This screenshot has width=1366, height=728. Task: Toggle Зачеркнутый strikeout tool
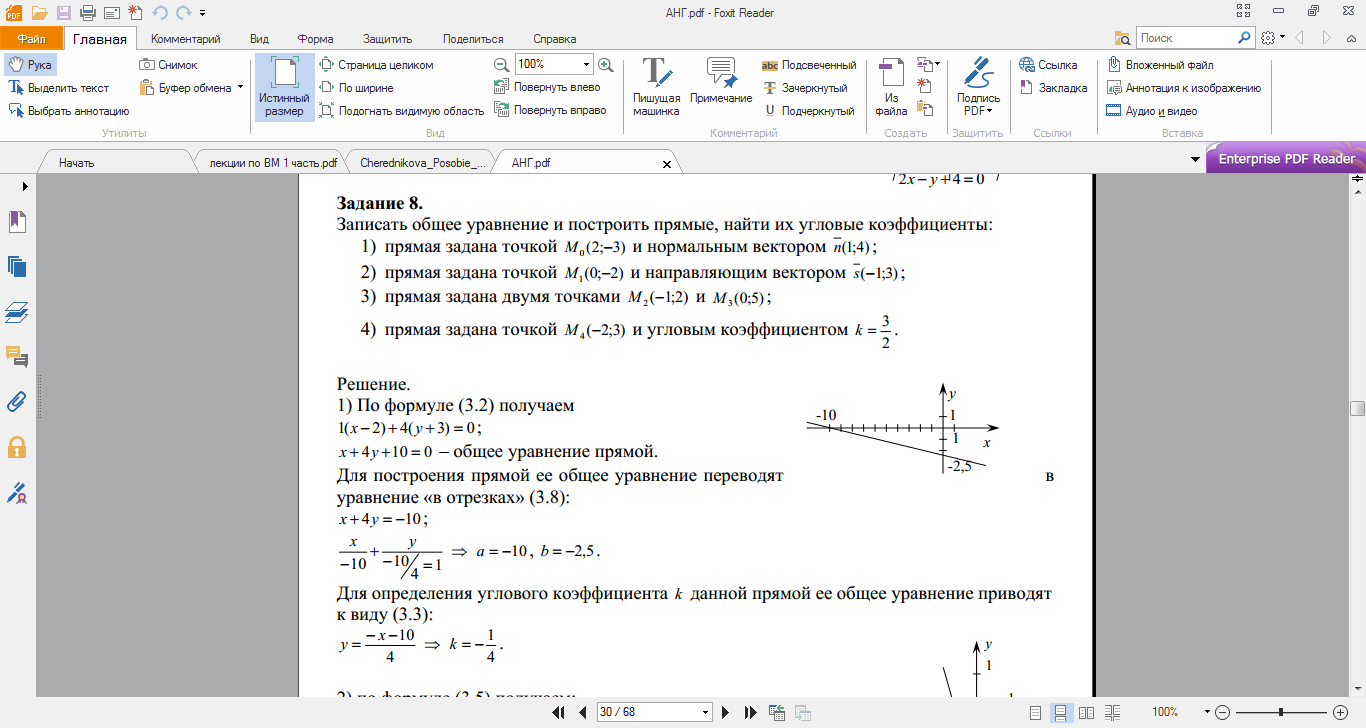point(806,88)
